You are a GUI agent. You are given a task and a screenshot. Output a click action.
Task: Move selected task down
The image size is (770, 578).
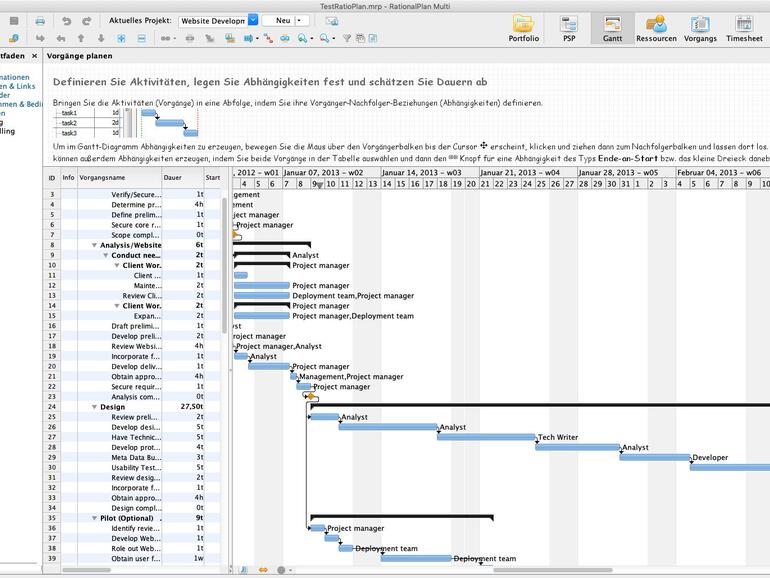101,38
